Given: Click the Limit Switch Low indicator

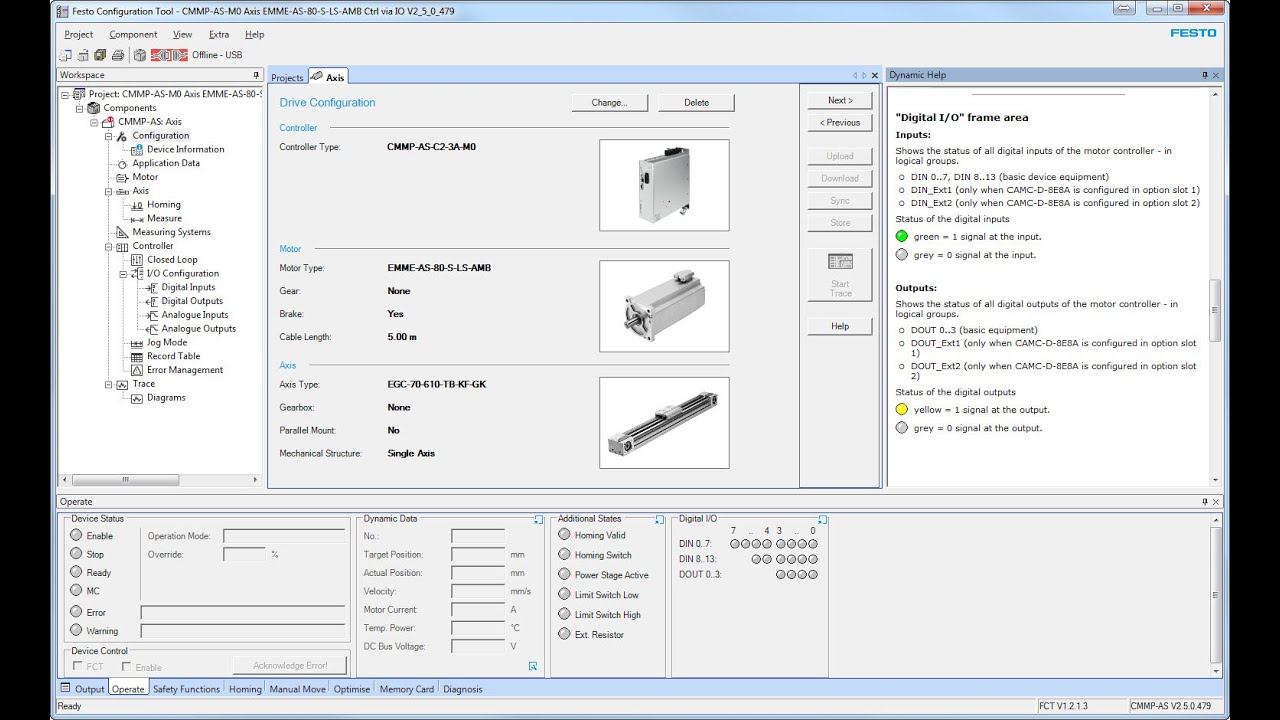Looking at the screenshot, I should coord(564,595).
